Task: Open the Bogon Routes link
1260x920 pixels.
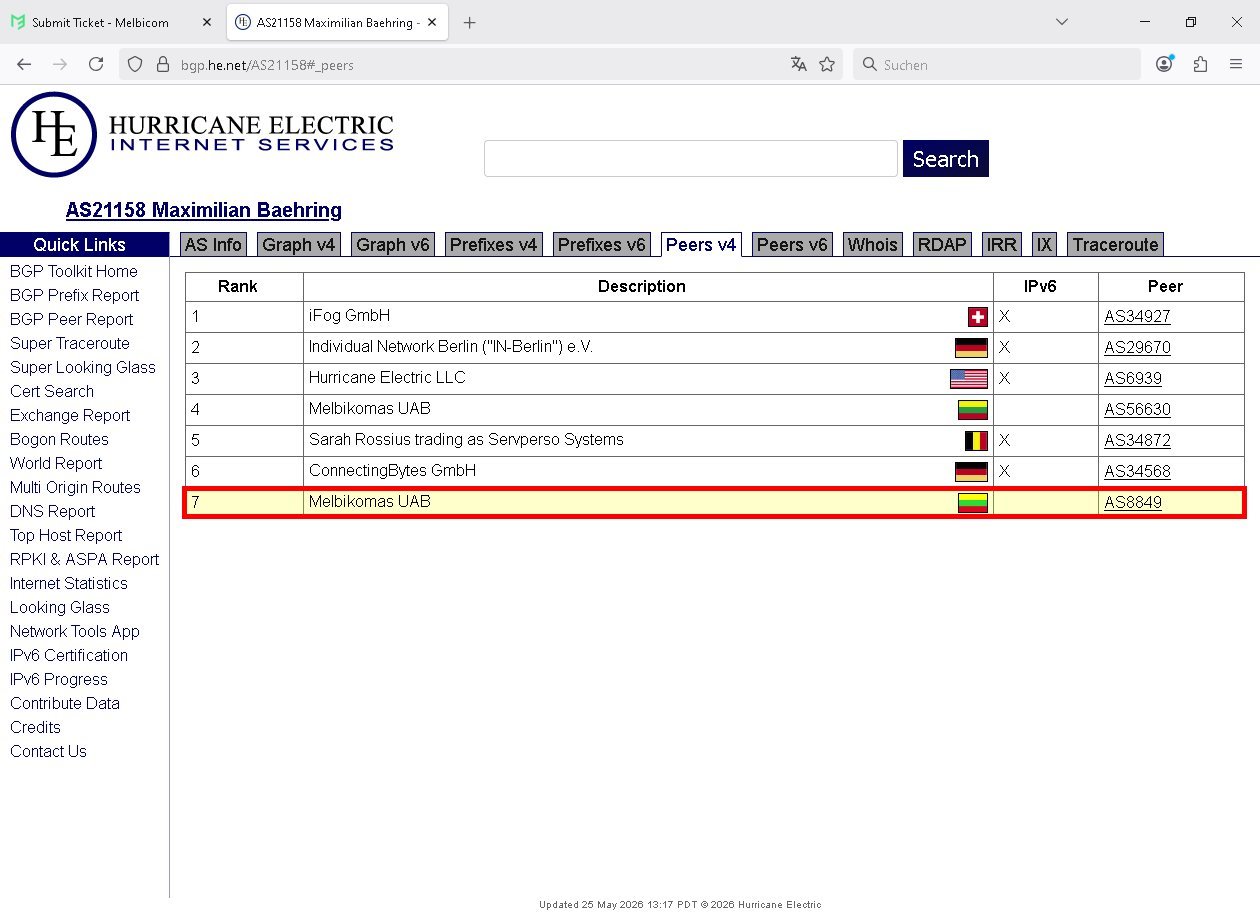Action: coord(59,439)
